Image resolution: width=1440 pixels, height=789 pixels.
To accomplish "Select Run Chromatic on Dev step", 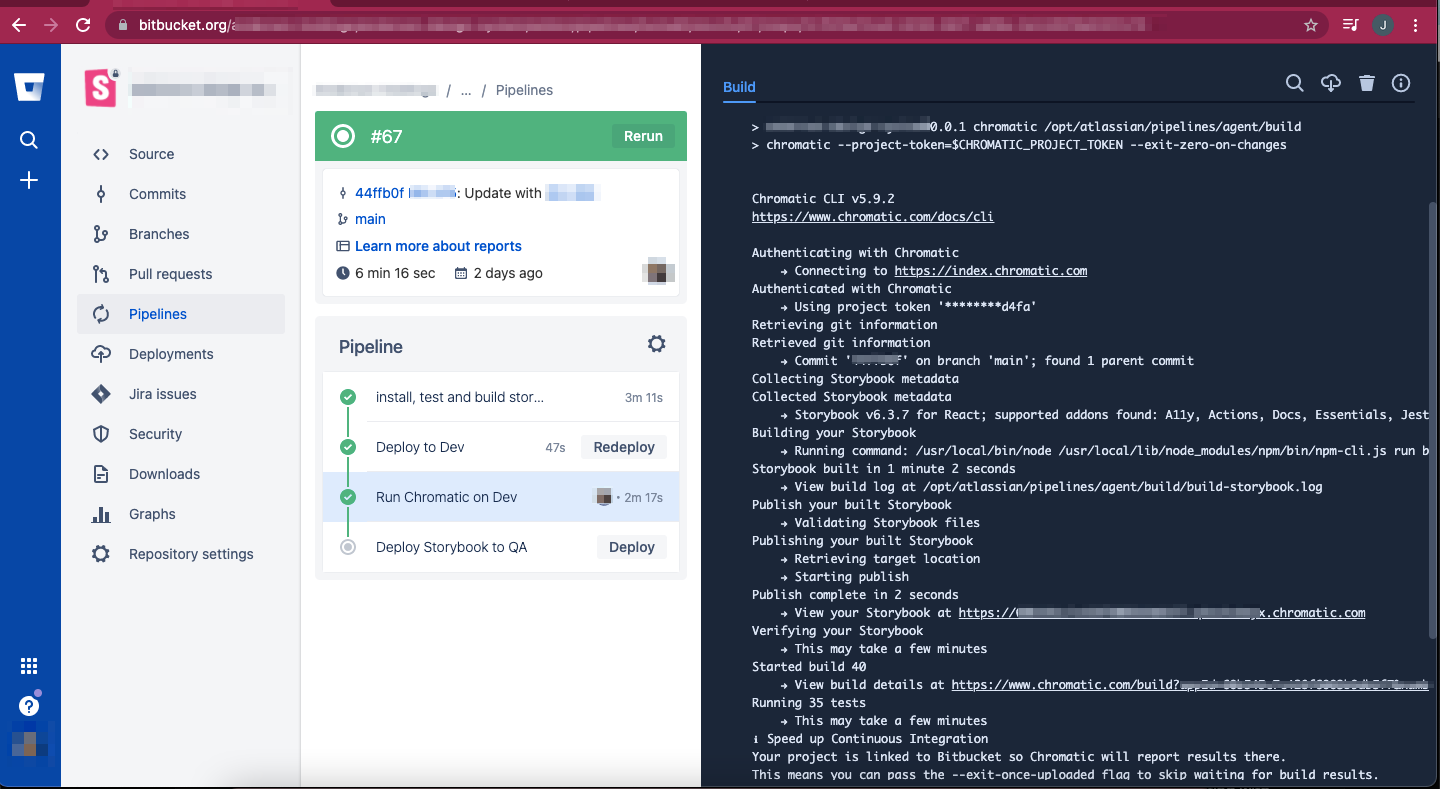I will pyautogui.click(x=501, y=497).
